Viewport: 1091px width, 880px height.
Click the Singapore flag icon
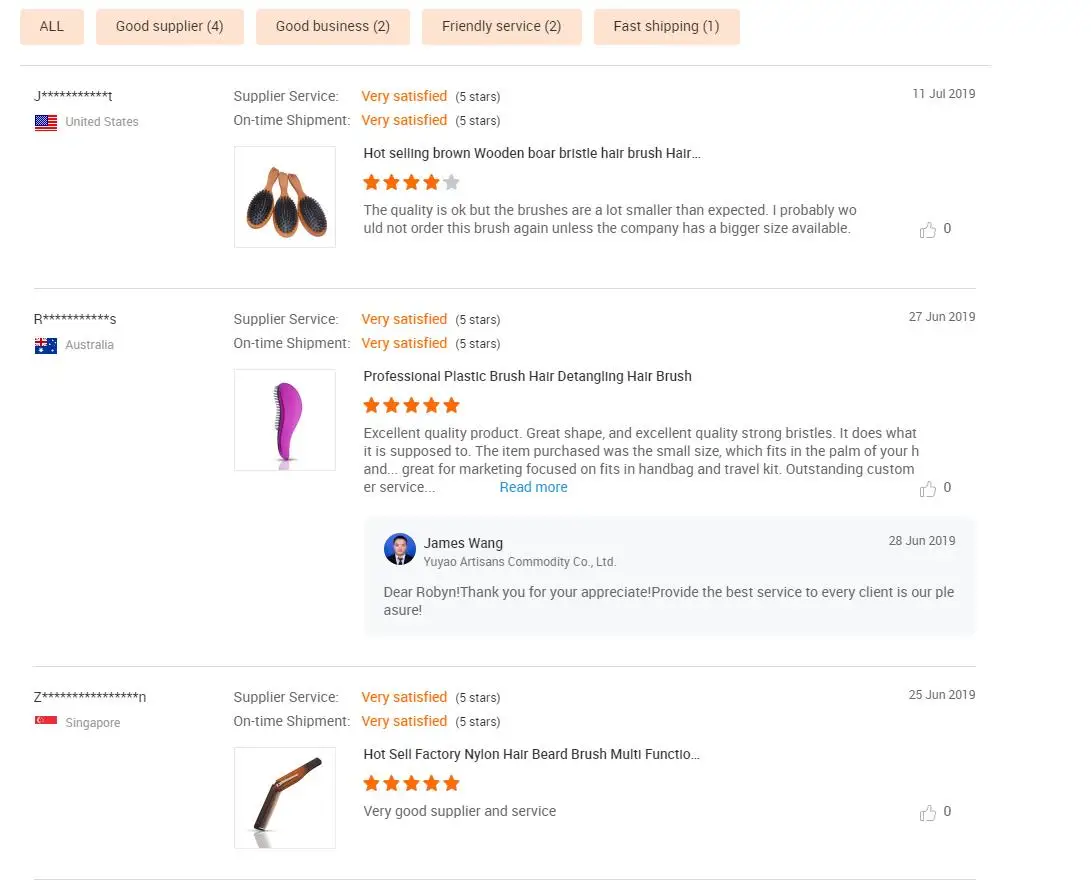(x=46, y=720)
